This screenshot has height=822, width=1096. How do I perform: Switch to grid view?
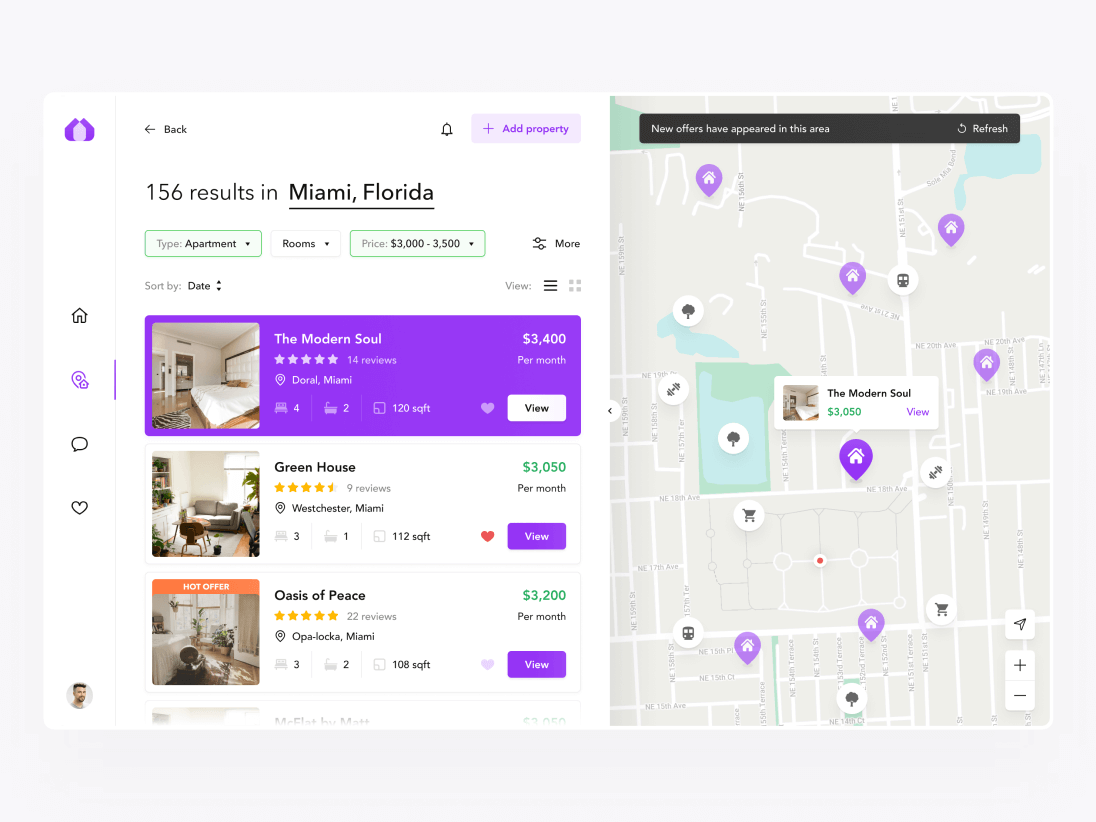click(575, 286)
